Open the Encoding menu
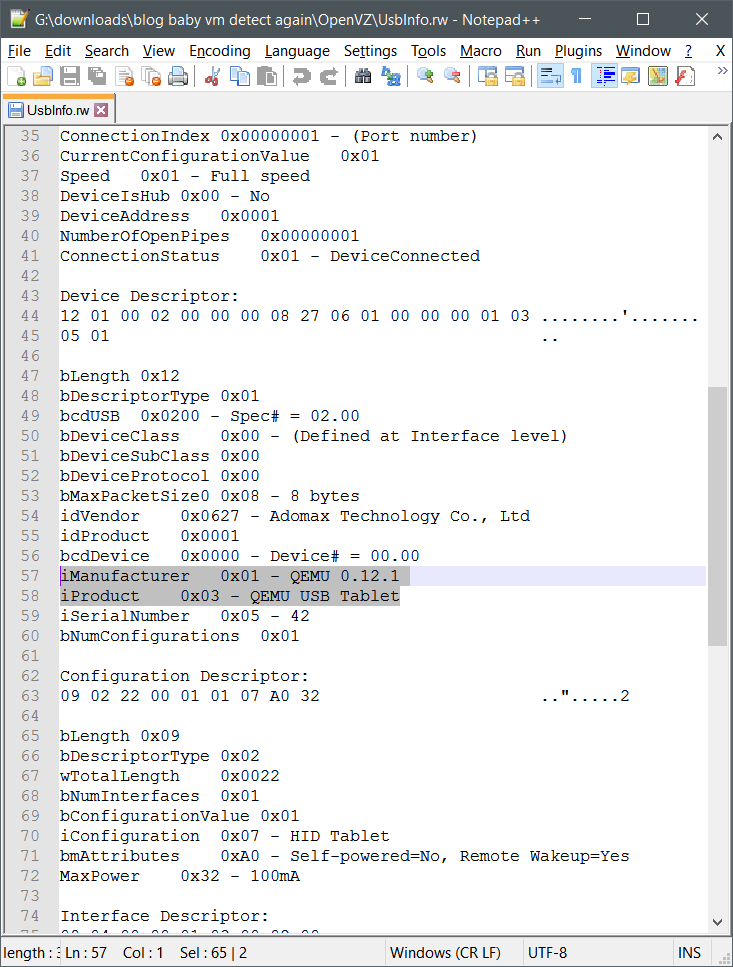Image resolution: width=733 pixels, height=967 pixels. tap(219, 51)
